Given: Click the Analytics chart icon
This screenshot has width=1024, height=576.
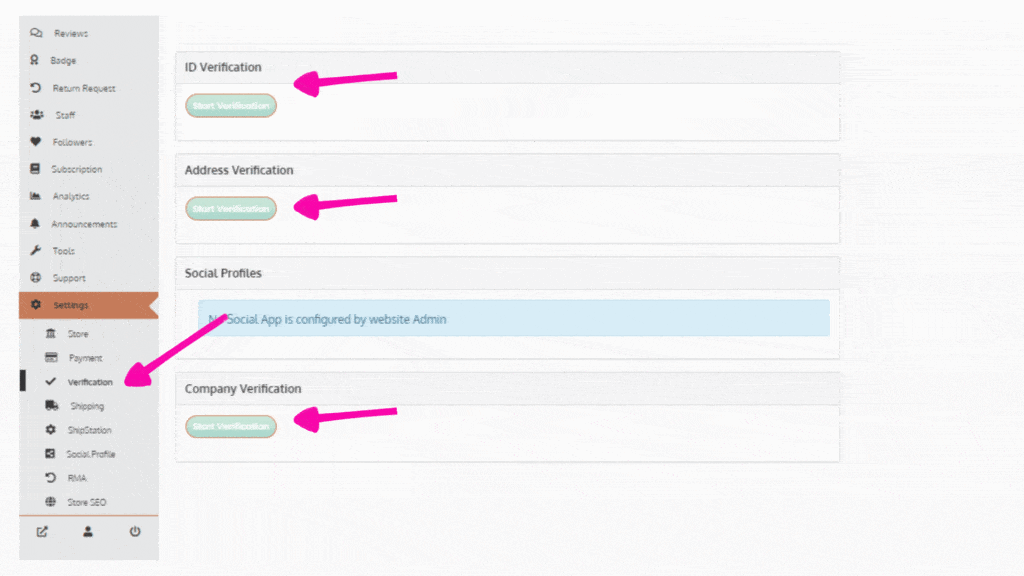Looking at the screenshot, I should (36, 196).
